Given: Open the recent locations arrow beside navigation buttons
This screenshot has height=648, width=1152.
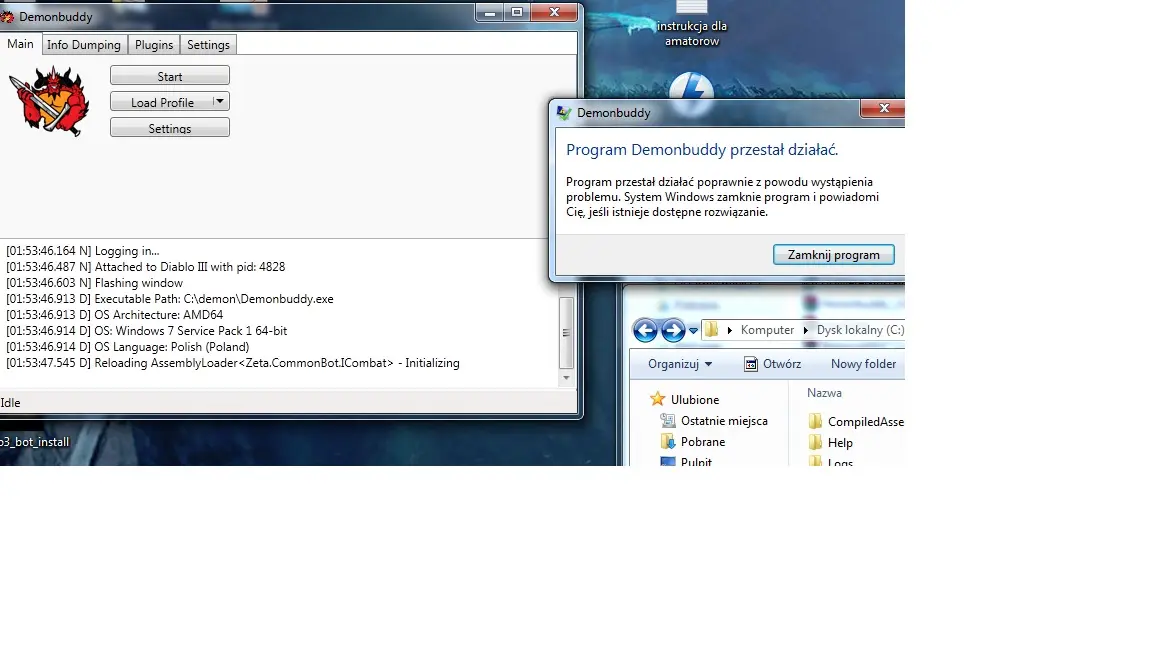Looking at the screenshot, I should [x=693, y=331].
